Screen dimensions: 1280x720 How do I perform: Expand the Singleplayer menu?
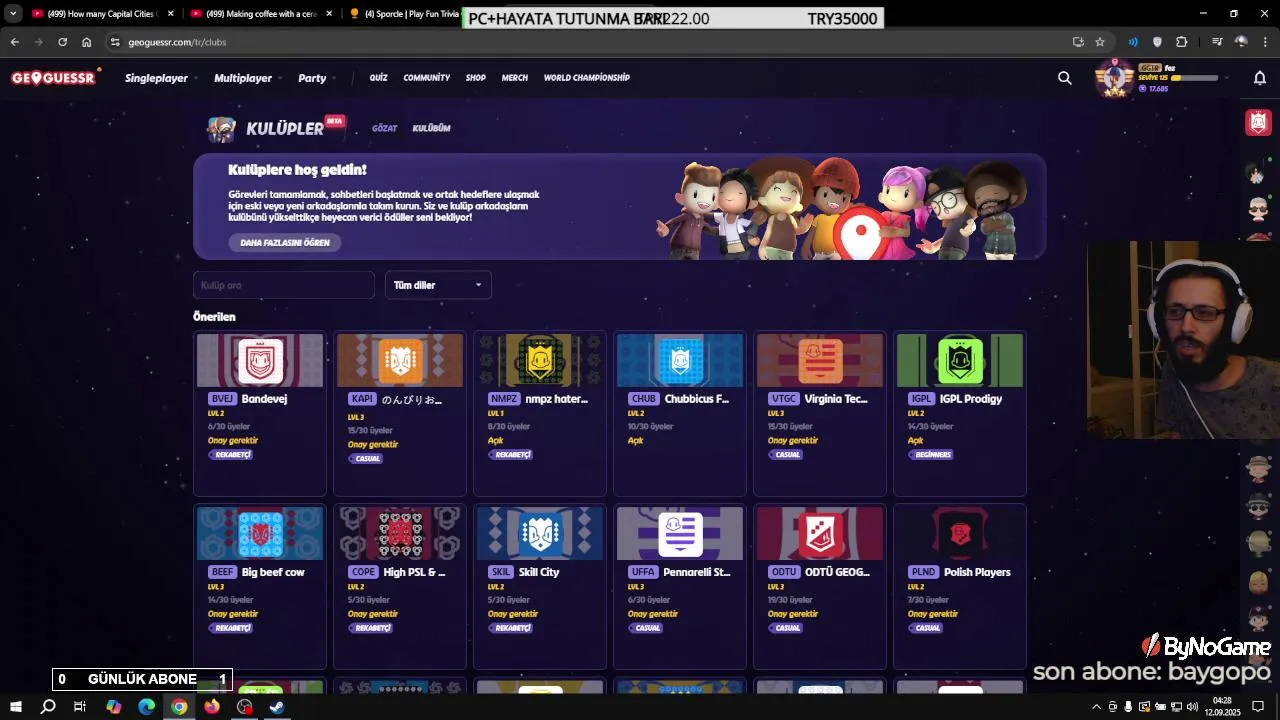coord(160,78)
